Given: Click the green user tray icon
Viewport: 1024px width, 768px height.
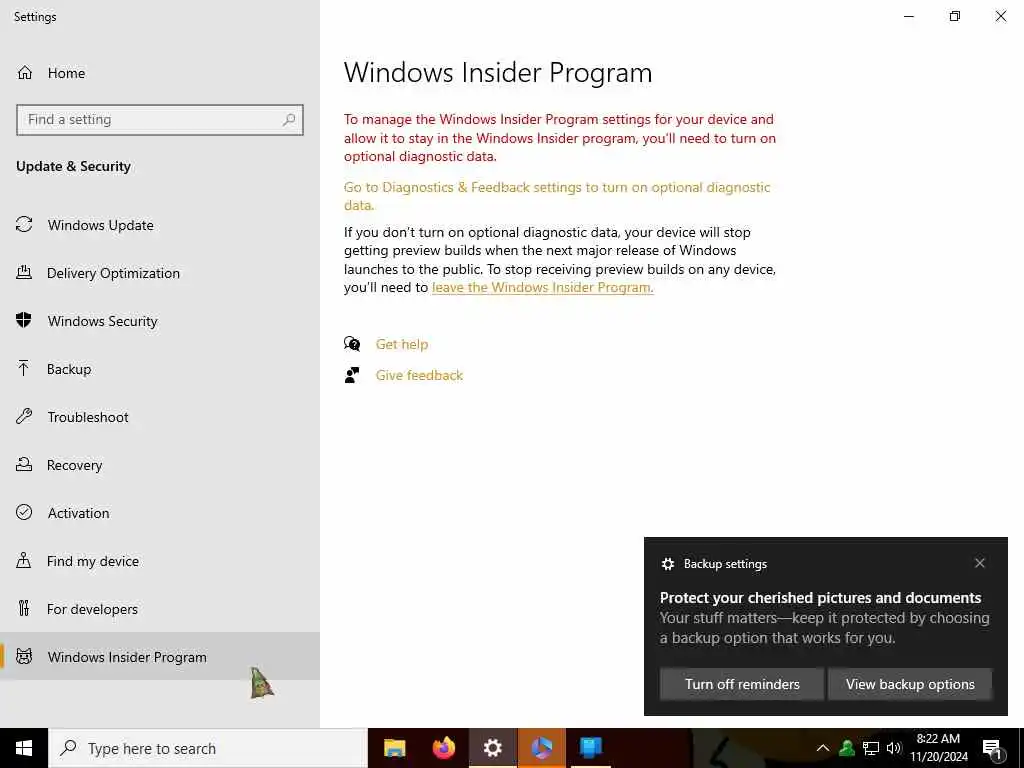Looking at the screenshot, I should (847, 748).
